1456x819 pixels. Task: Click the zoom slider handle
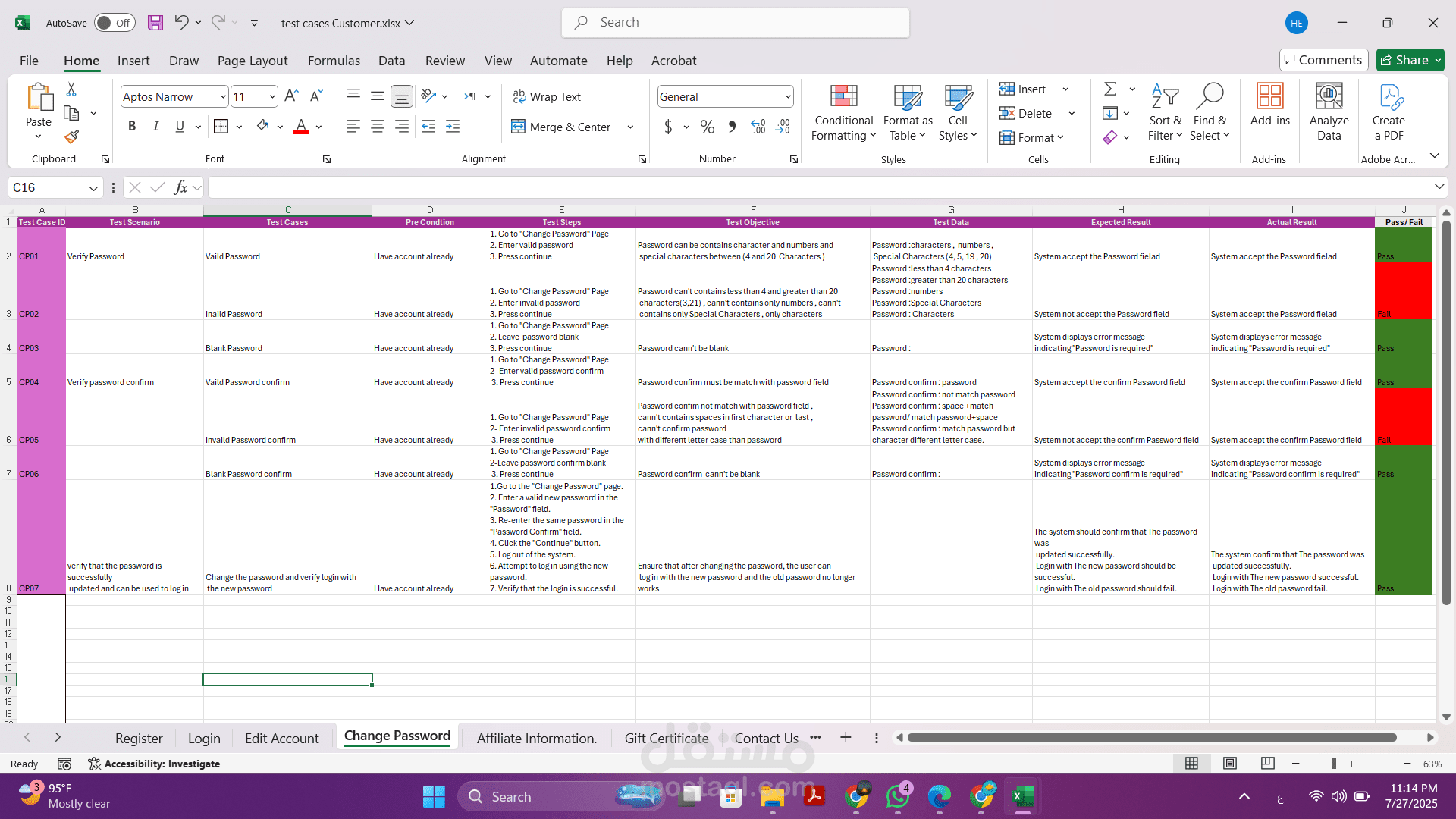[1333, 764]
